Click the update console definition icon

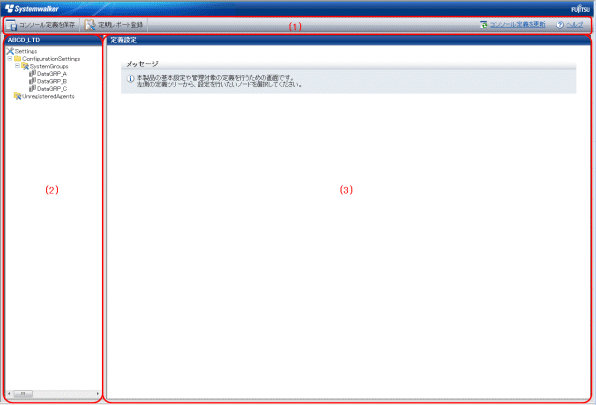[x=483, y=25]
